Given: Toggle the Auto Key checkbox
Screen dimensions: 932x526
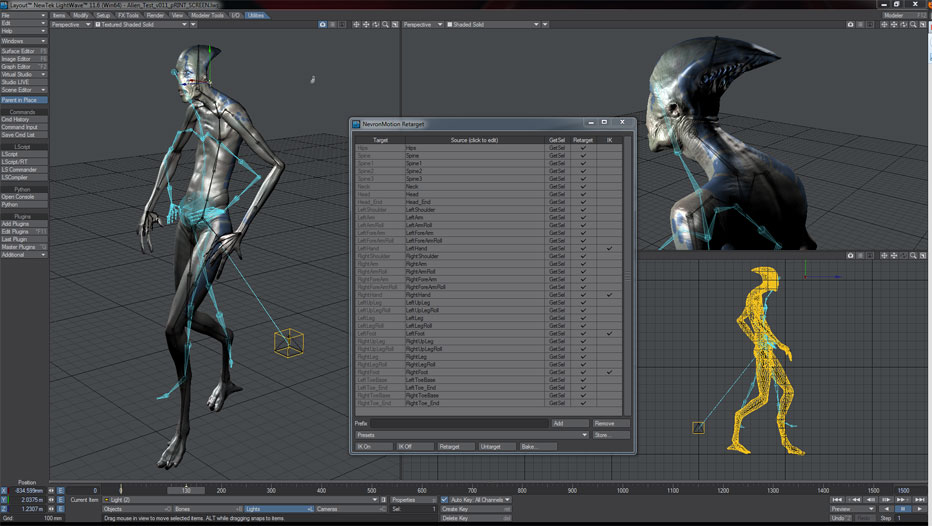Looking at the screenshot, I should point(445,499).
